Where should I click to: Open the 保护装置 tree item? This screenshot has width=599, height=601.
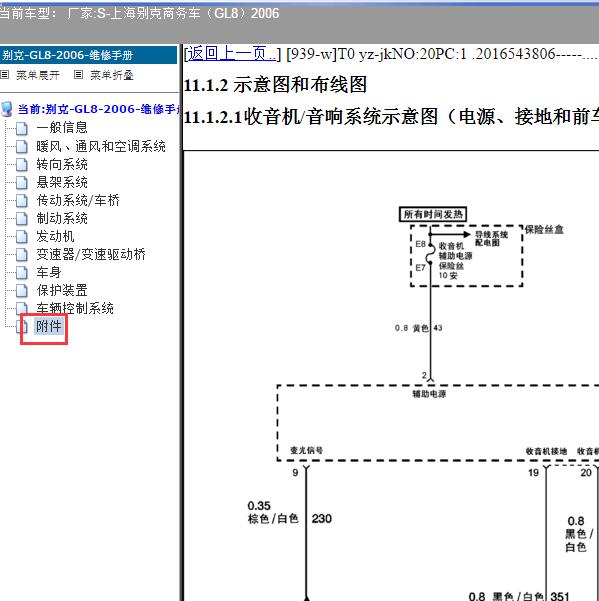pyautogui.click(x=62, y=290)
